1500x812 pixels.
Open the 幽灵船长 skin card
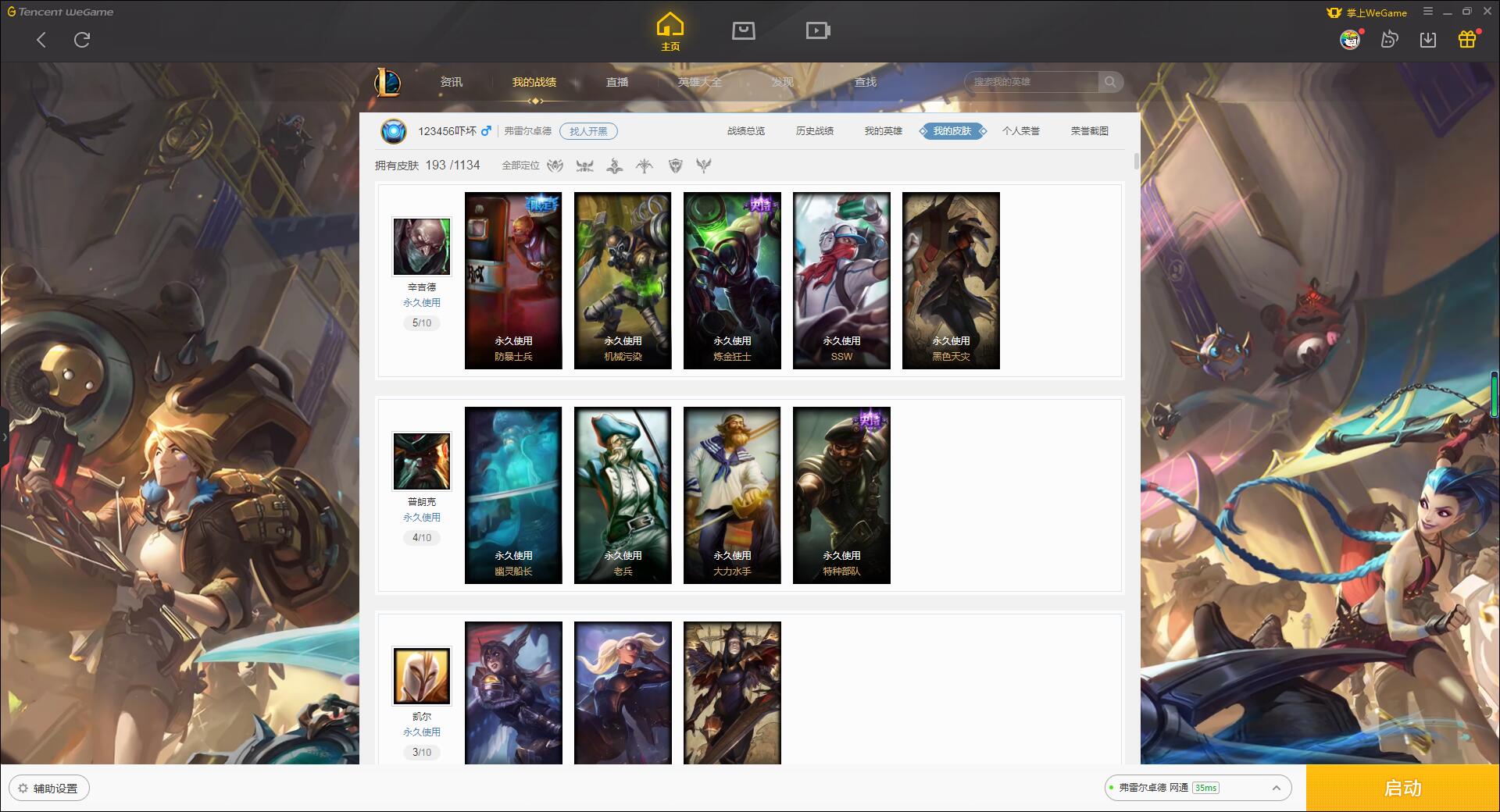pyautogui.click(x=513, y=495)
